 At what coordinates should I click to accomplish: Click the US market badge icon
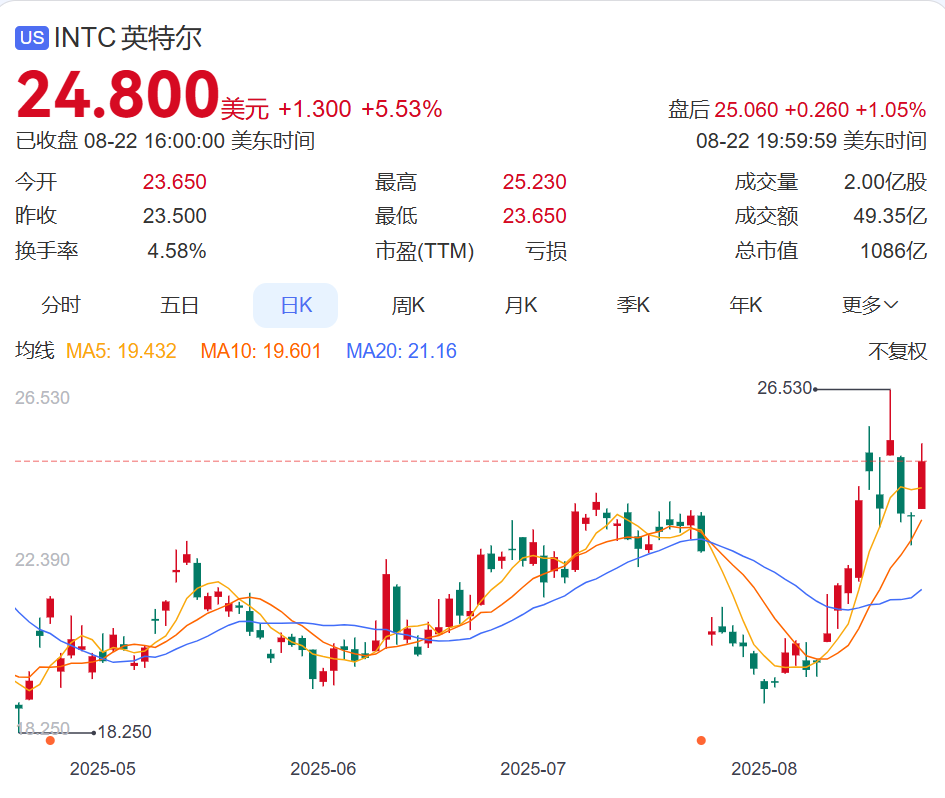click(32, 37)
